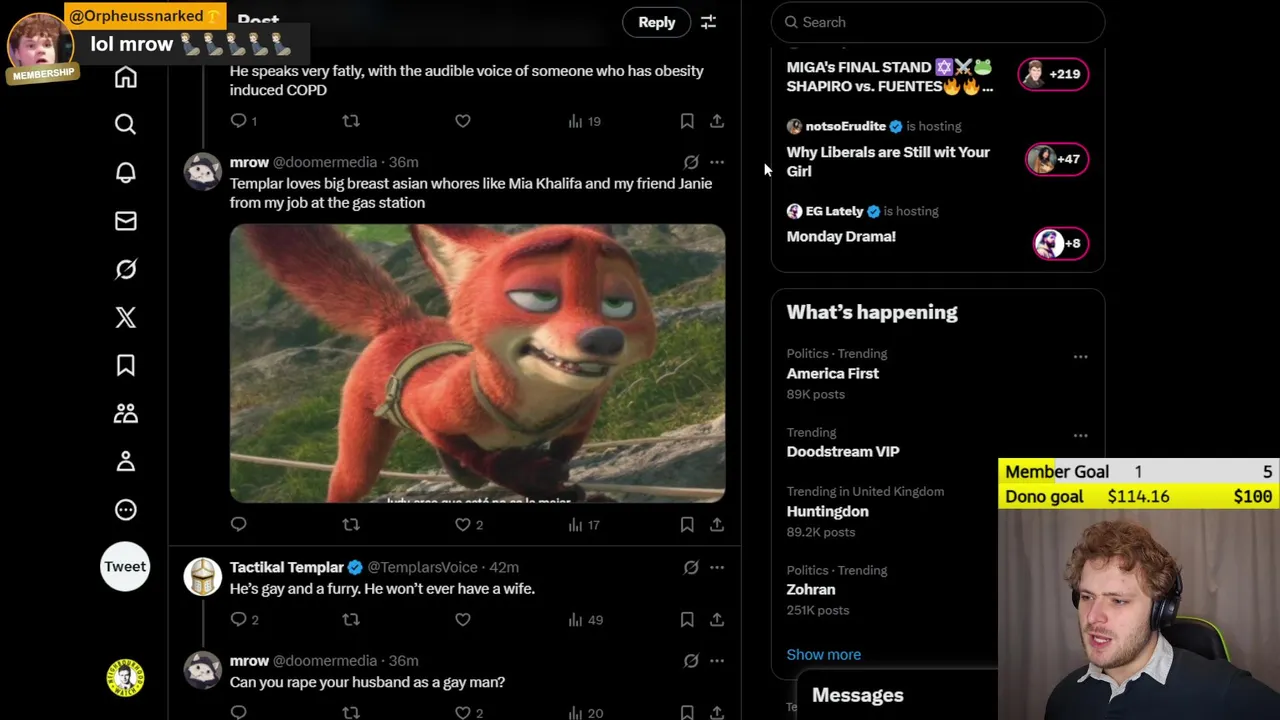Screen dimensions: 1280x720
Task: Click the Reply button at top
Action: (657, 22)
